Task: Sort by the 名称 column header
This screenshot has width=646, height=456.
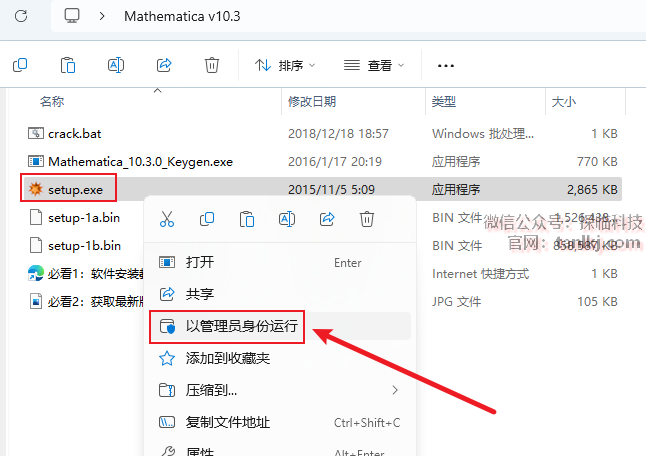Action: (52, 101)
